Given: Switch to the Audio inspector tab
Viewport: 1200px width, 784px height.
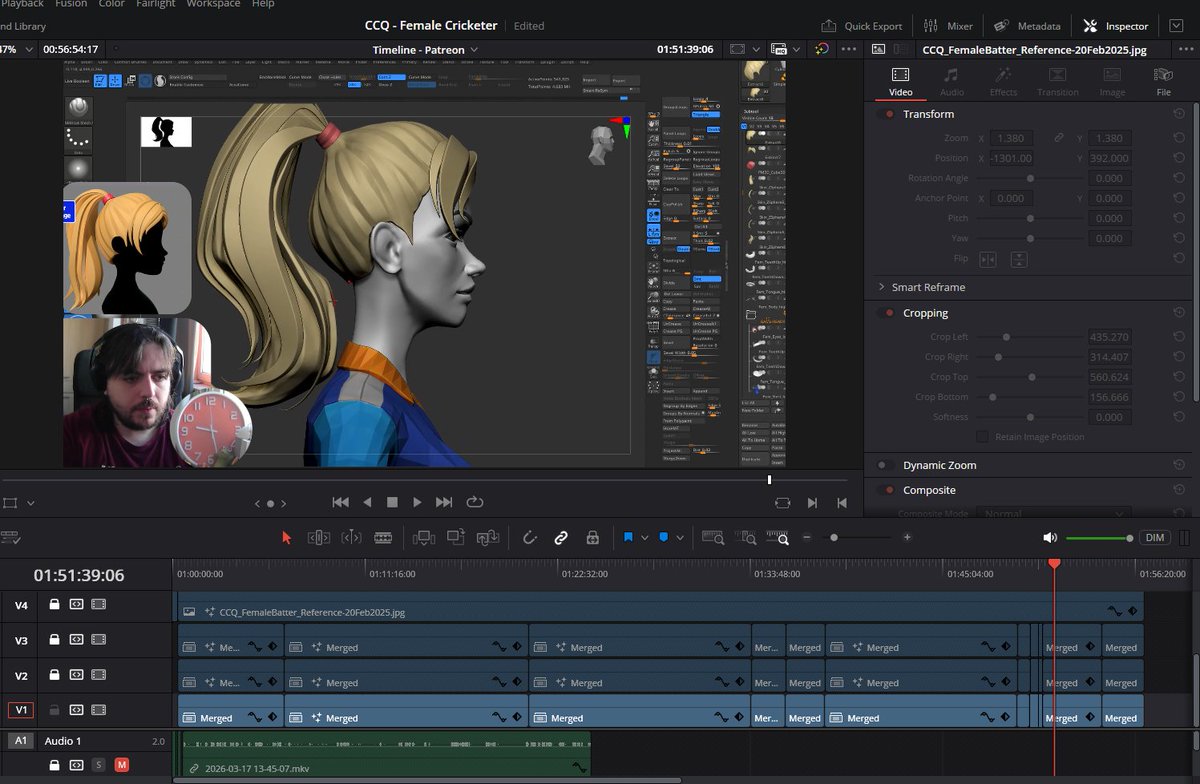Looking at the screenshot, I should (951, 81).
